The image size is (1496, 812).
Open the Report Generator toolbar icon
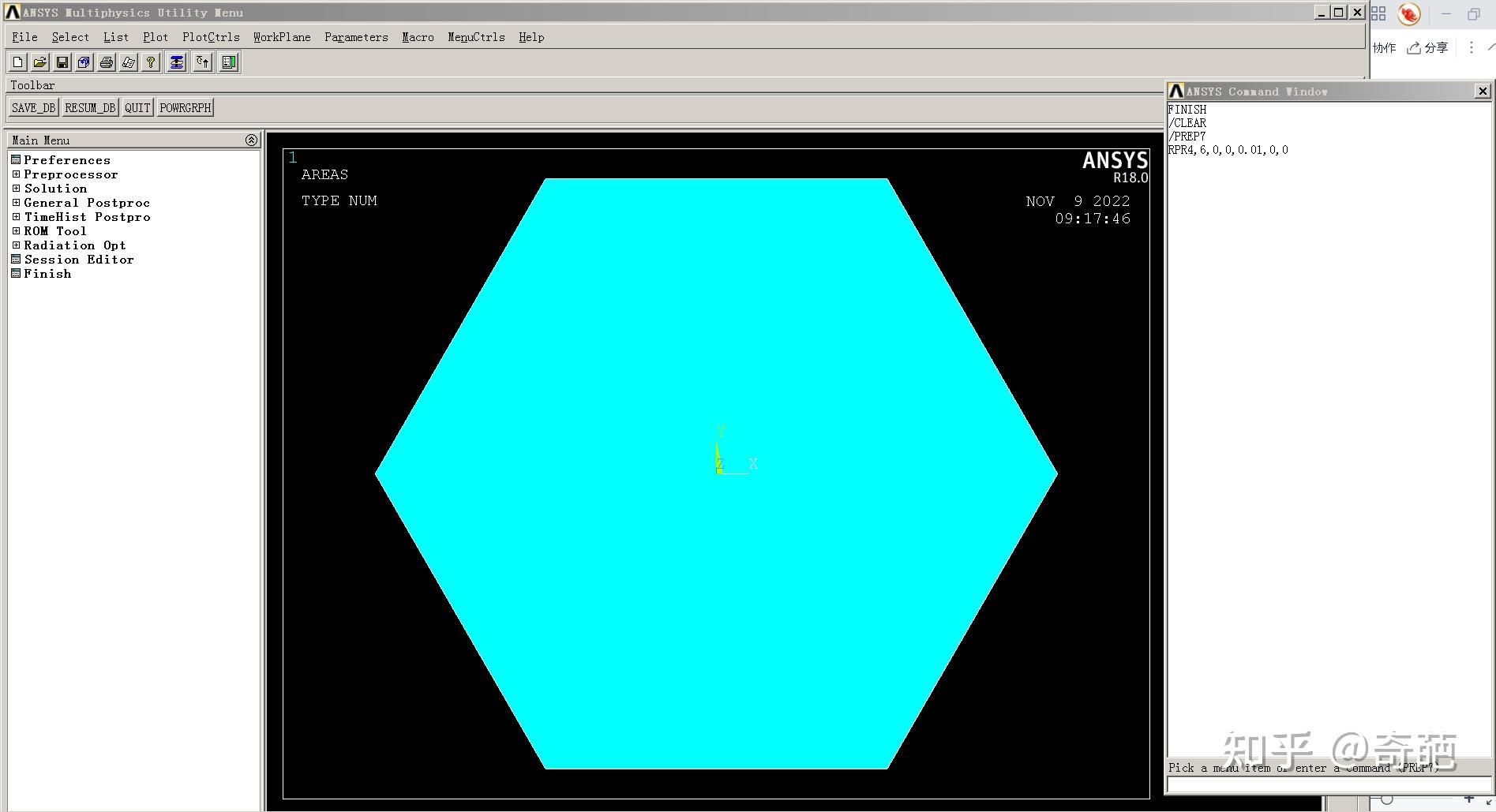point(228,62)
